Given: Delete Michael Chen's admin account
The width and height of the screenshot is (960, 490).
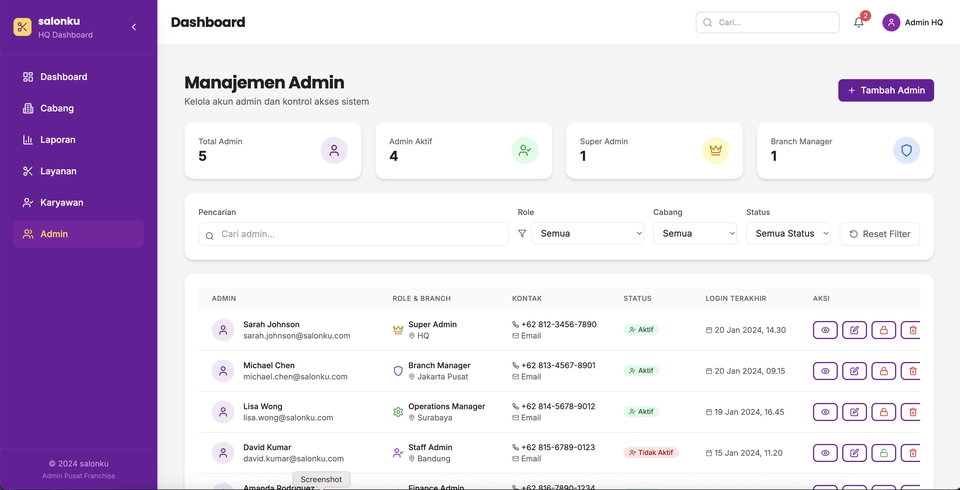Looking at the screenshot, I should (x=911, y=371).
